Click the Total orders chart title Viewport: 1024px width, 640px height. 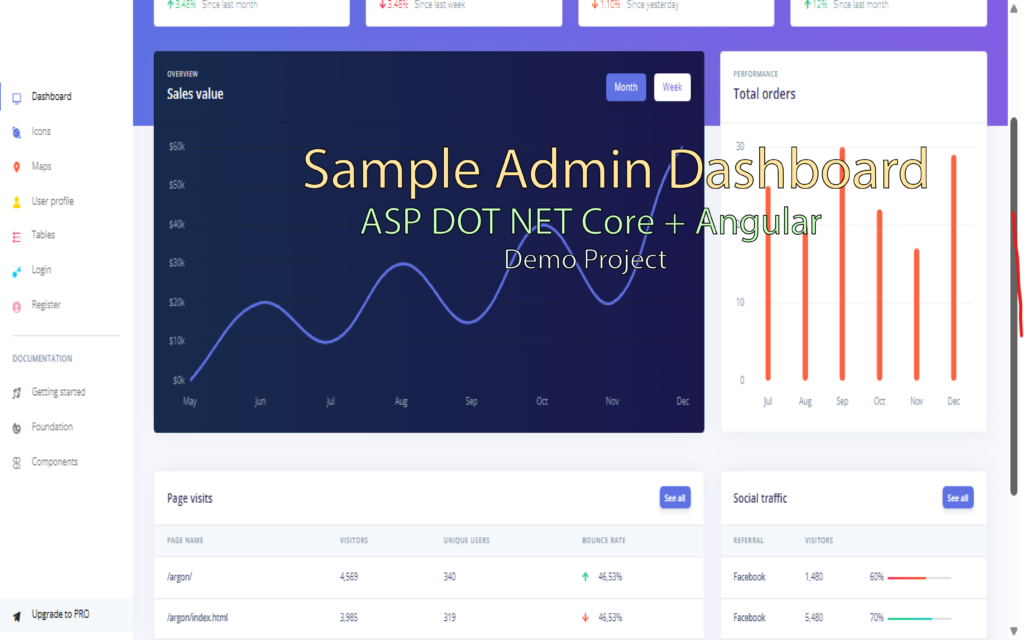[764, 94]
